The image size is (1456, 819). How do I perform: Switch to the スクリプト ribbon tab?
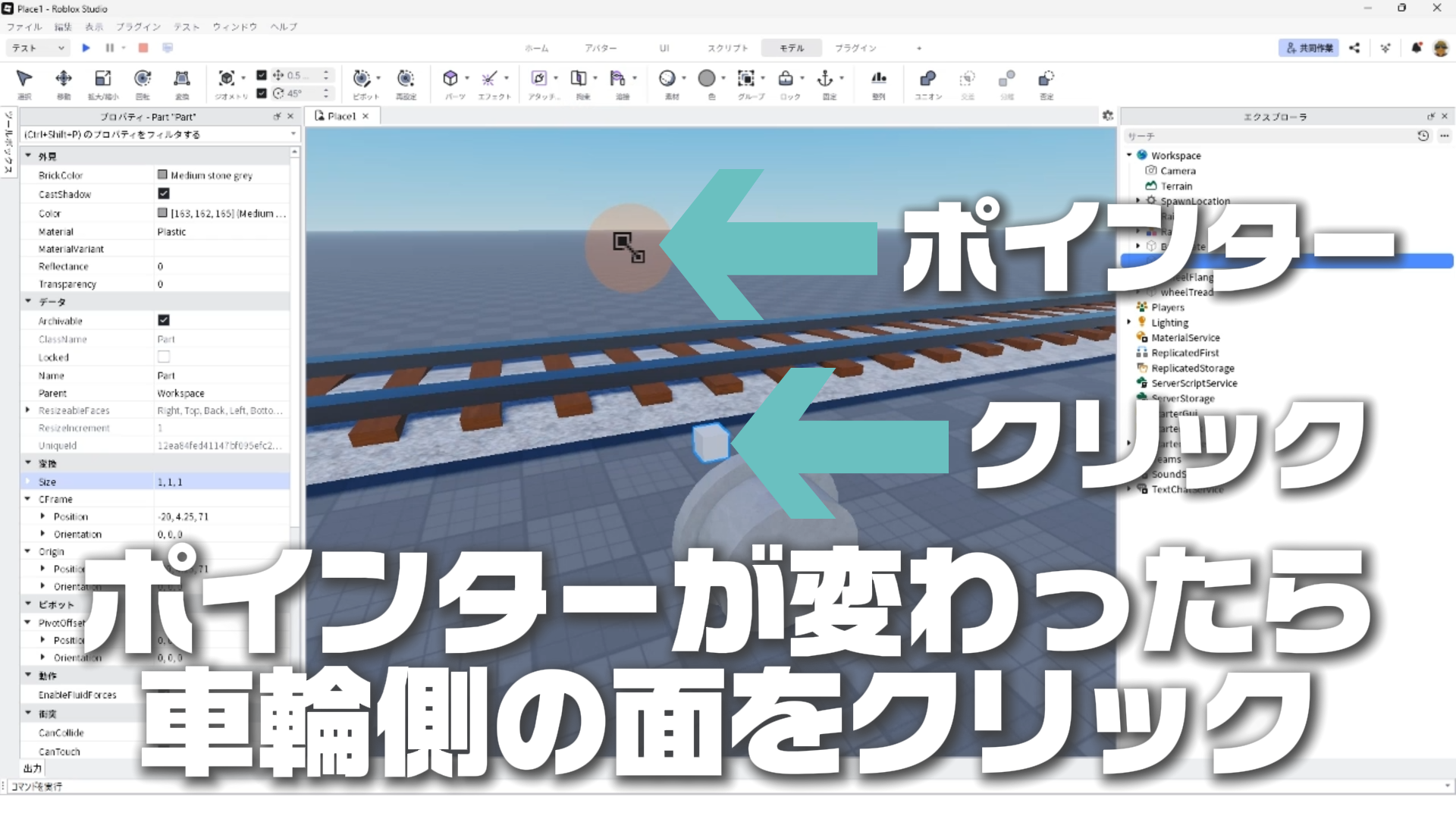coord(727,48)
